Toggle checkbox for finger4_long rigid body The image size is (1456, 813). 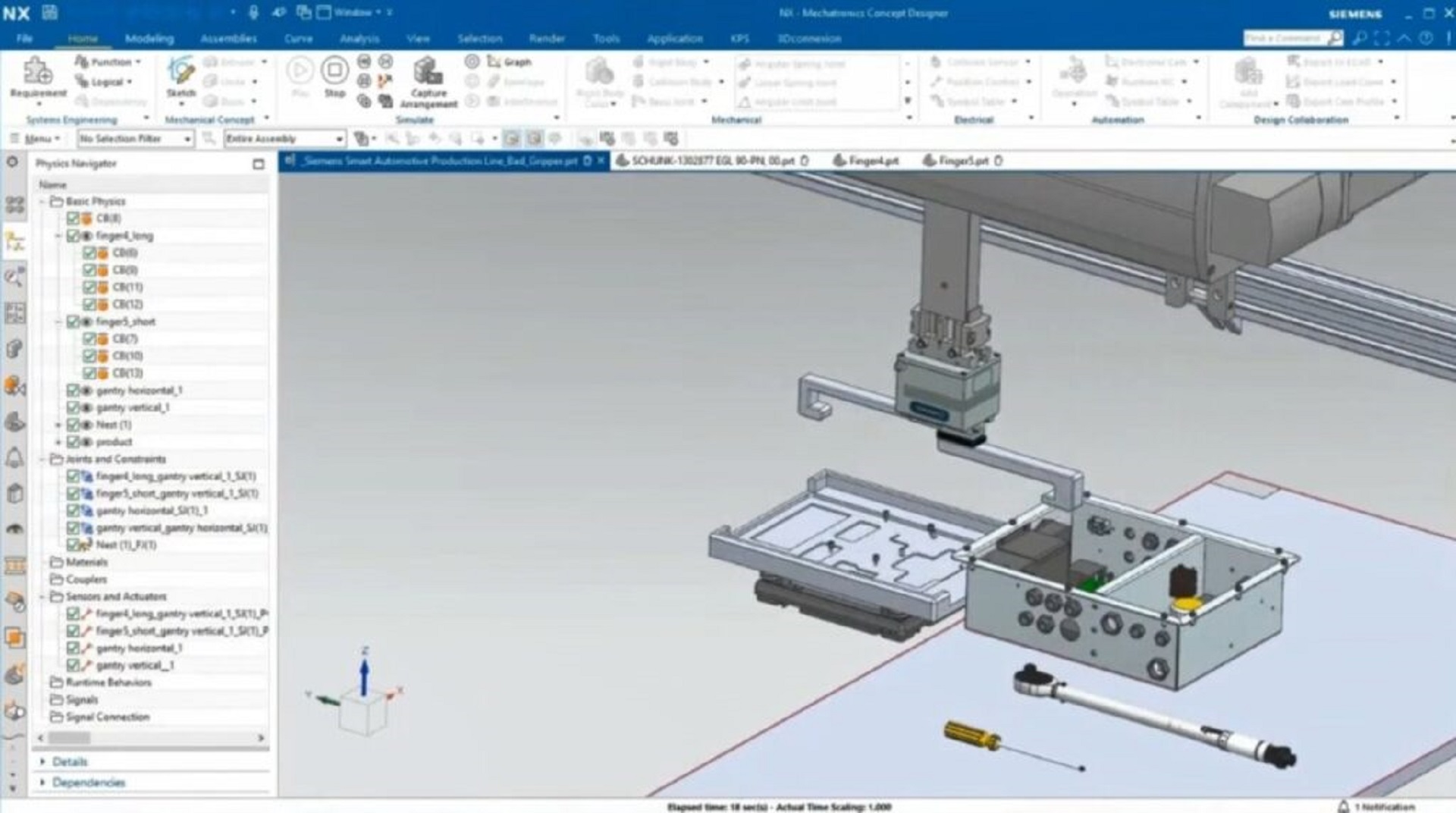pos(73,236)
